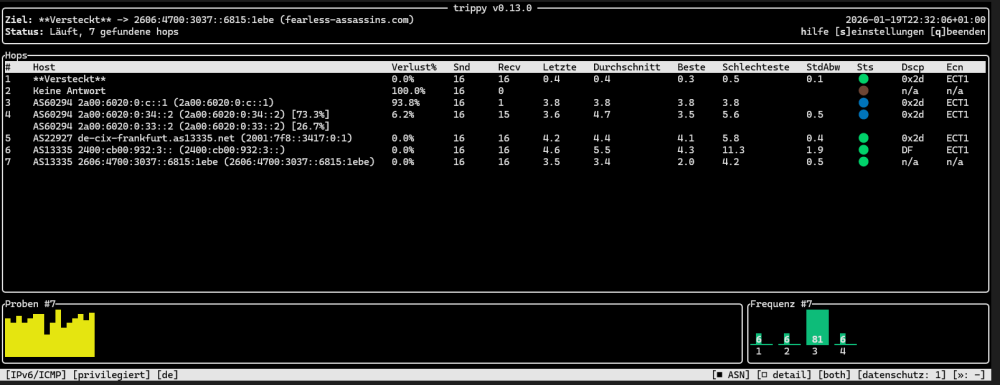
Task: Click the [»: -] indicator in footer
Action: 969,375
